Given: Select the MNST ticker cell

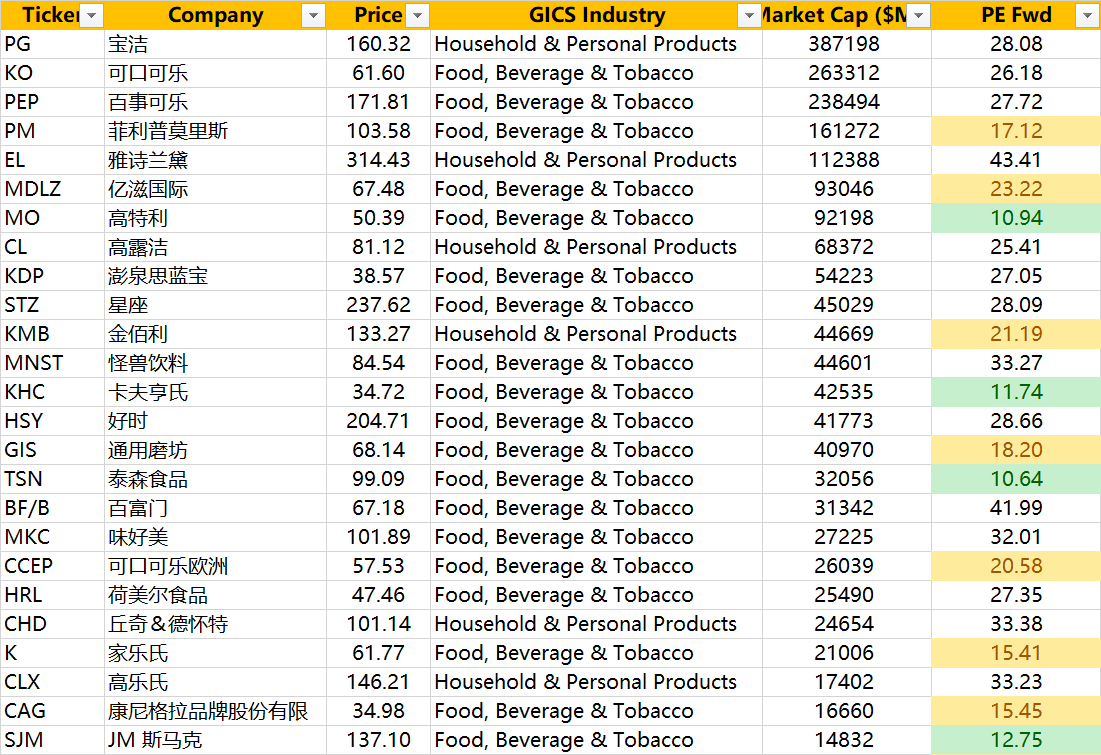Looking at the screenshot, I should (x=53, y=363).
